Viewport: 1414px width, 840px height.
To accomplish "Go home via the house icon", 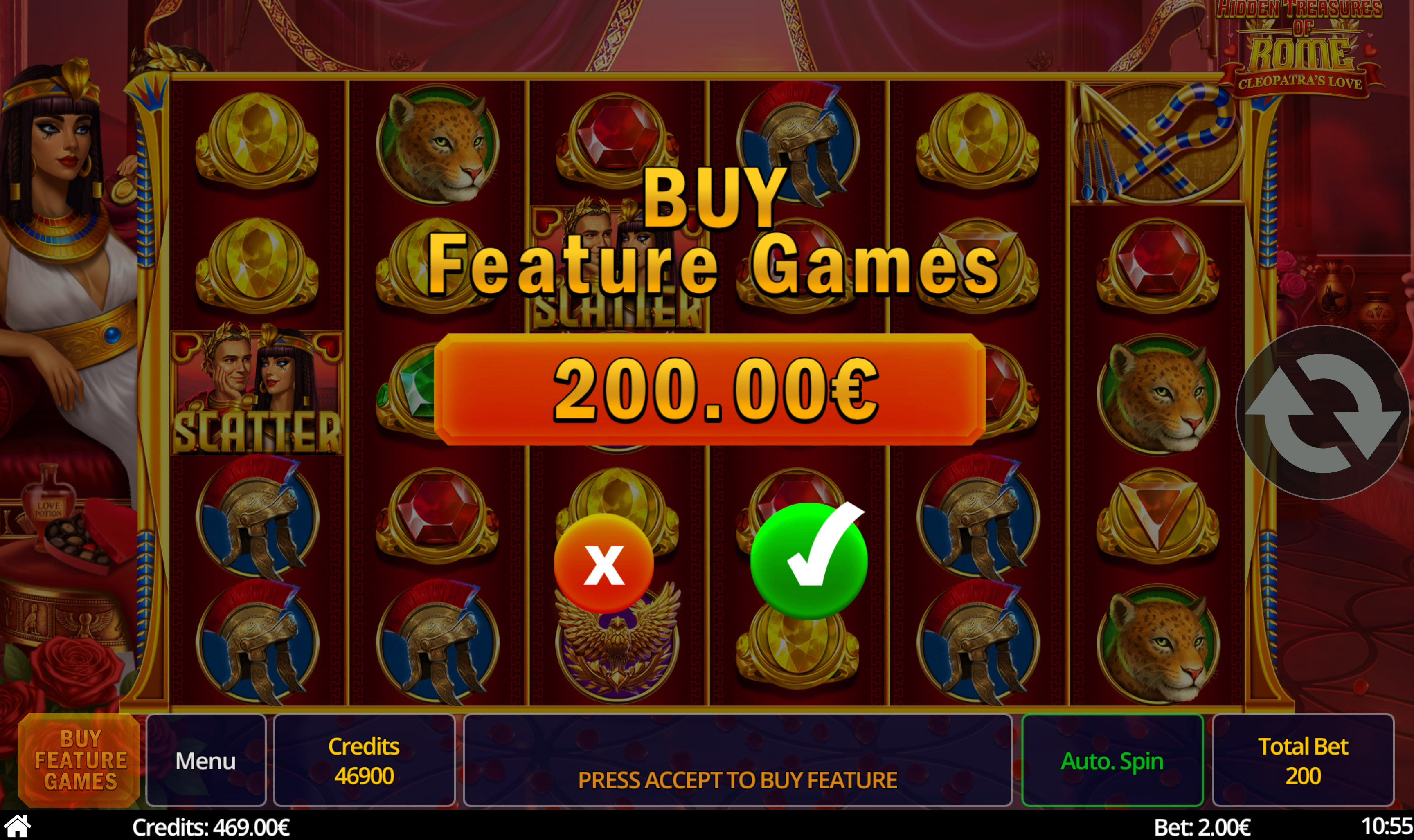I will pos(18,827).
